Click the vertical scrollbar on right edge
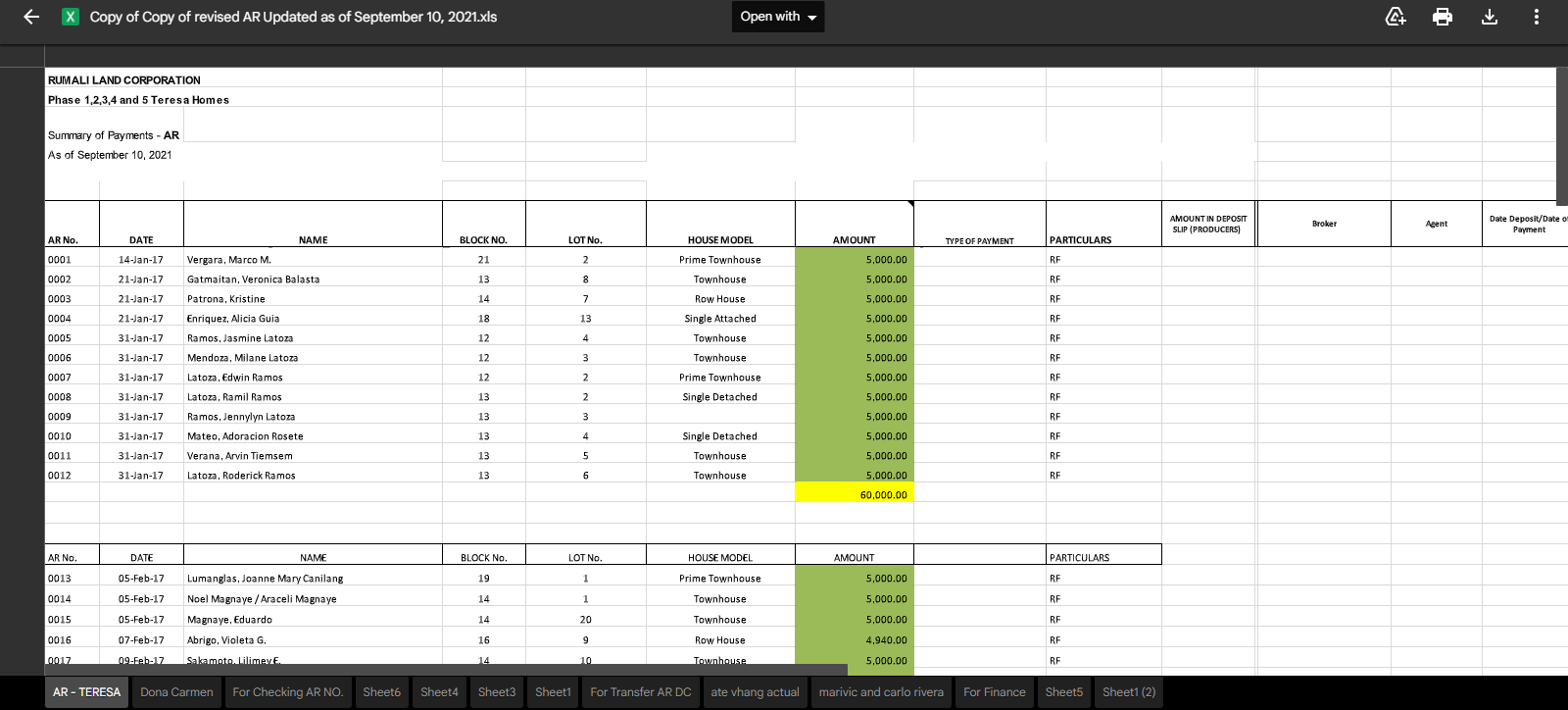1568x710 pixels. (x=1562, y=136)
